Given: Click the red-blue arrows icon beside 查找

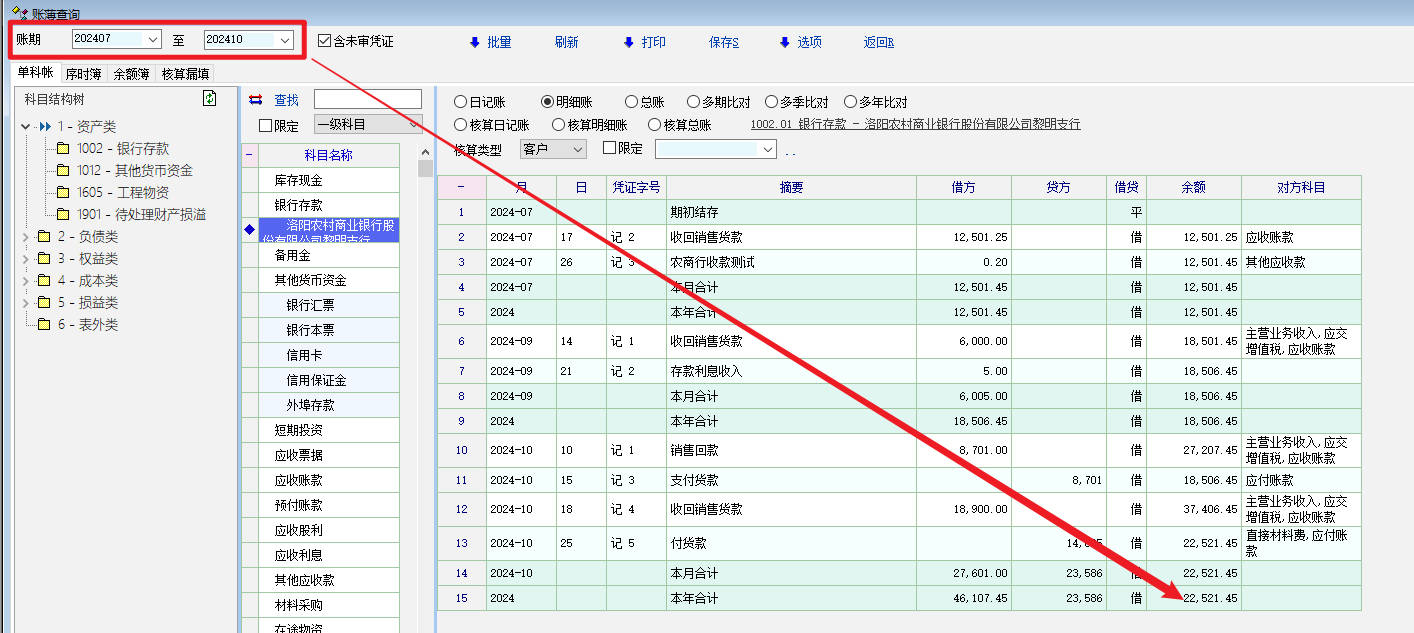Looking at the screenshot, I should [255, 100].
